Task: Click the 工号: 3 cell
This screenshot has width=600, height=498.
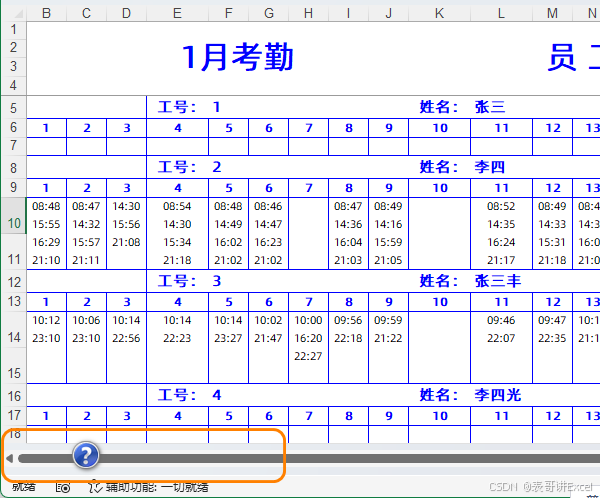Action: point(189,281)
